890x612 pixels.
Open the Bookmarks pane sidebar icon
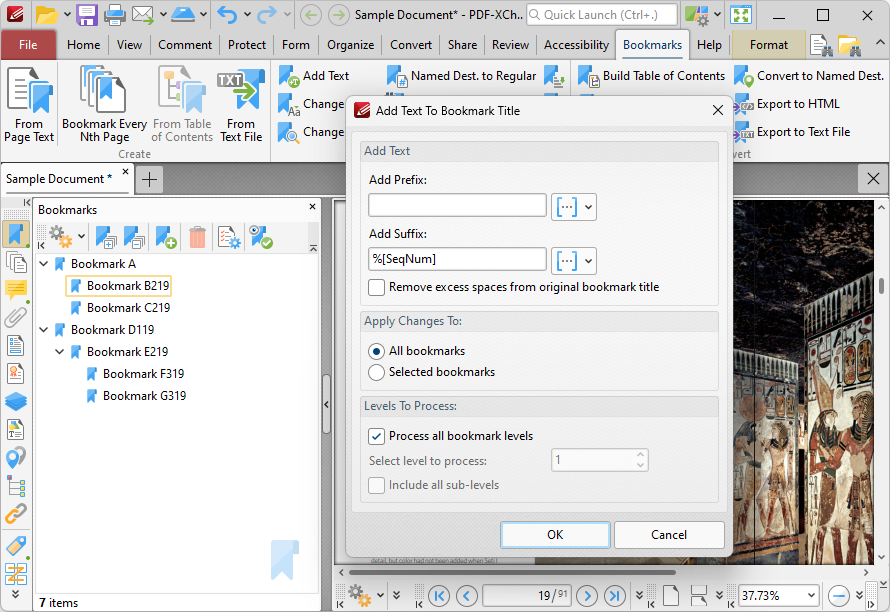(15, 234)
